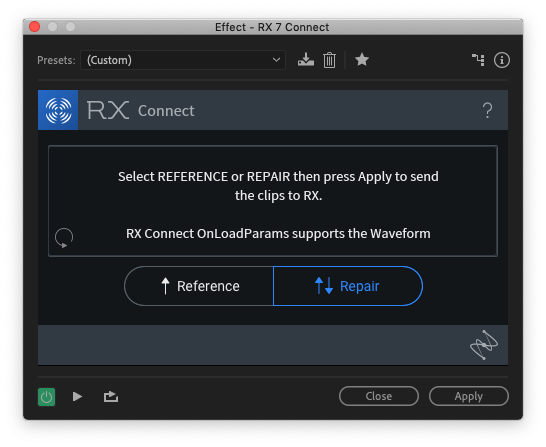Click the 'Effect - RX 7 Connect' title
This screenshot has width=546, height=447.
(x=272, y=27)
